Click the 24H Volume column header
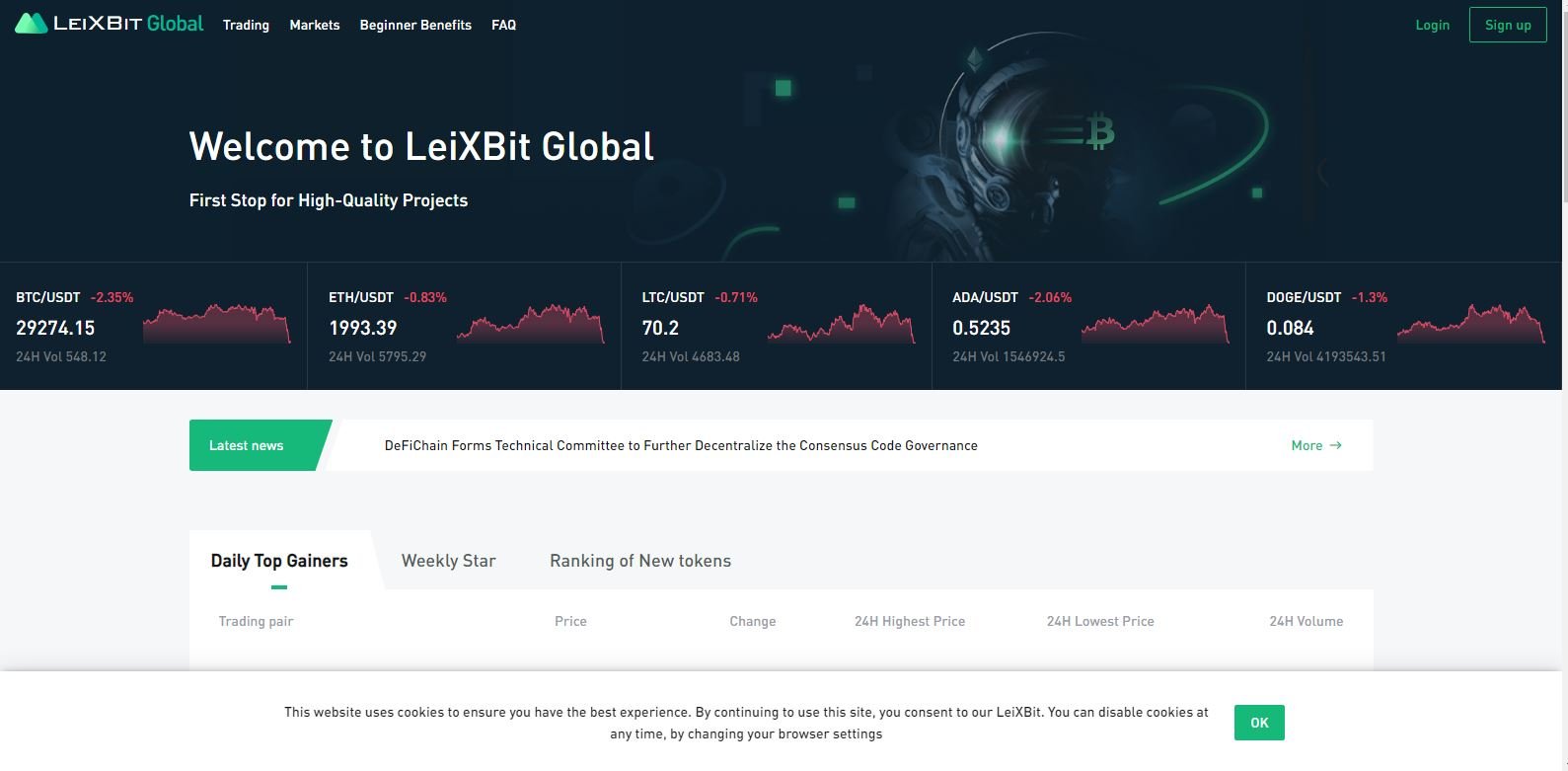Viewport: 1568px width, 771px height. (1307, 621)
